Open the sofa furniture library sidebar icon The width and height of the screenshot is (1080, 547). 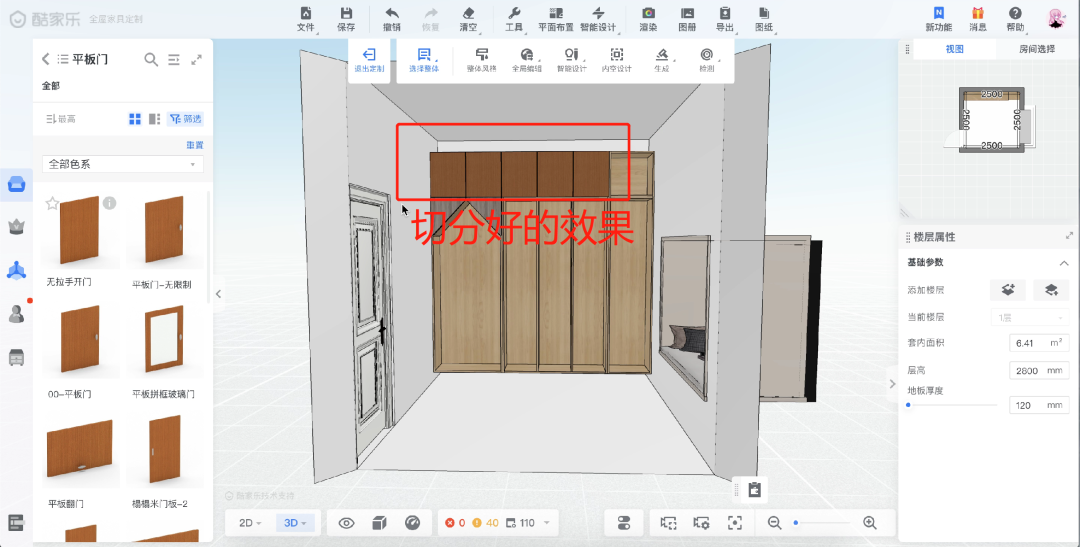(x=17, y=185)
